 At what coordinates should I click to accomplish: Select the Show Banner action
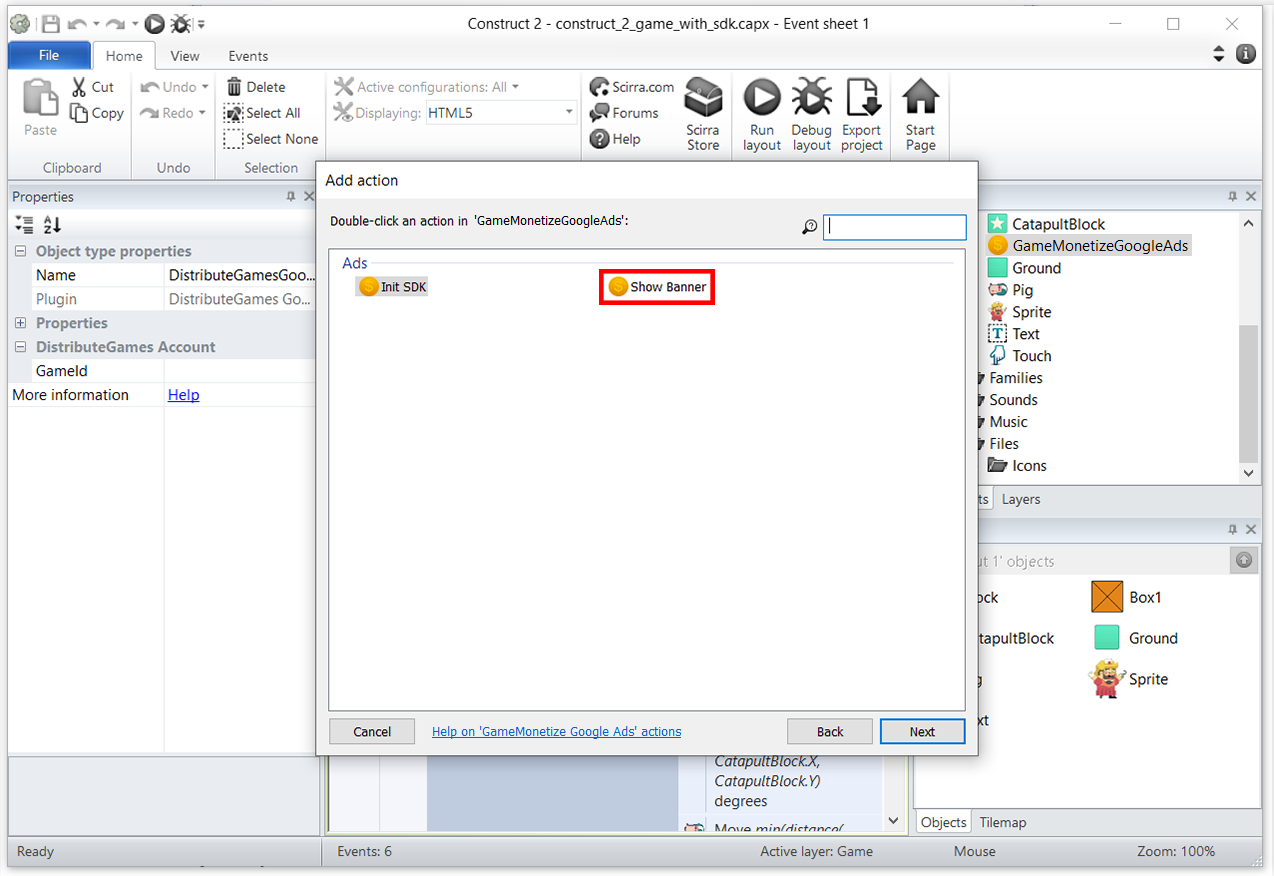tap(657, 287)
